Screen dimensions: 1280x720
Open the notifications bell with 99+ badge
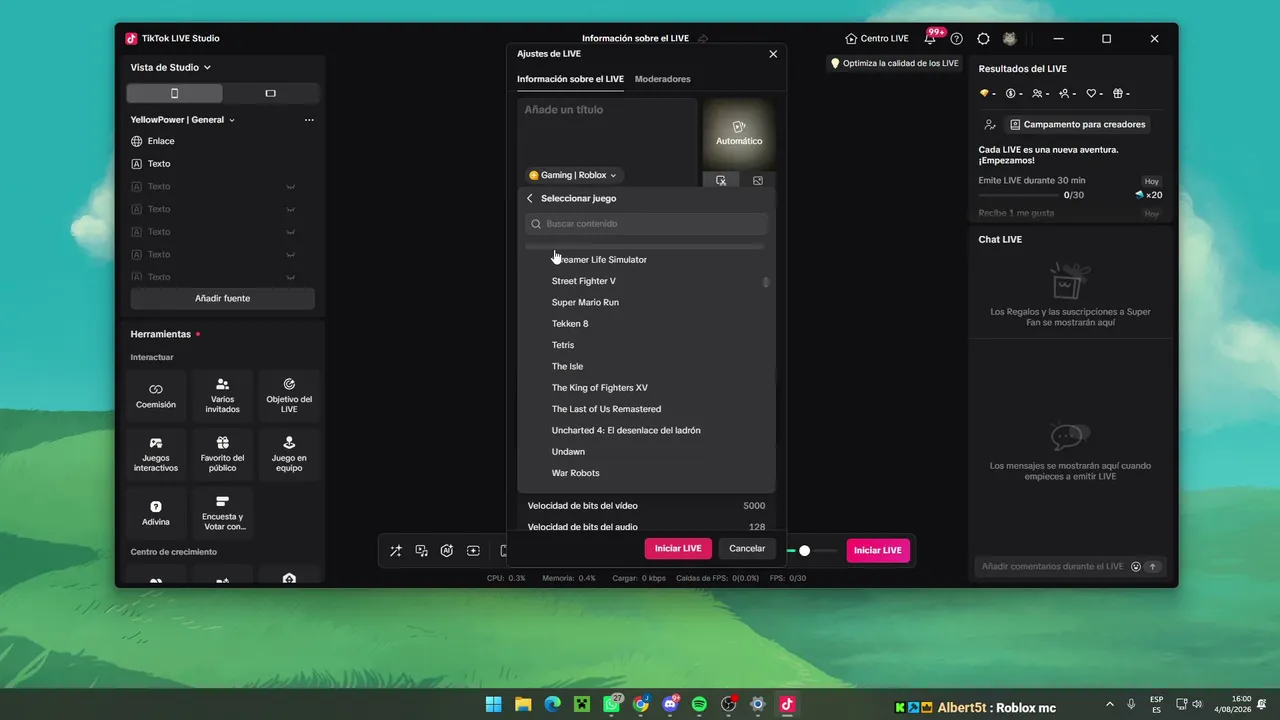tap(930, 38)
